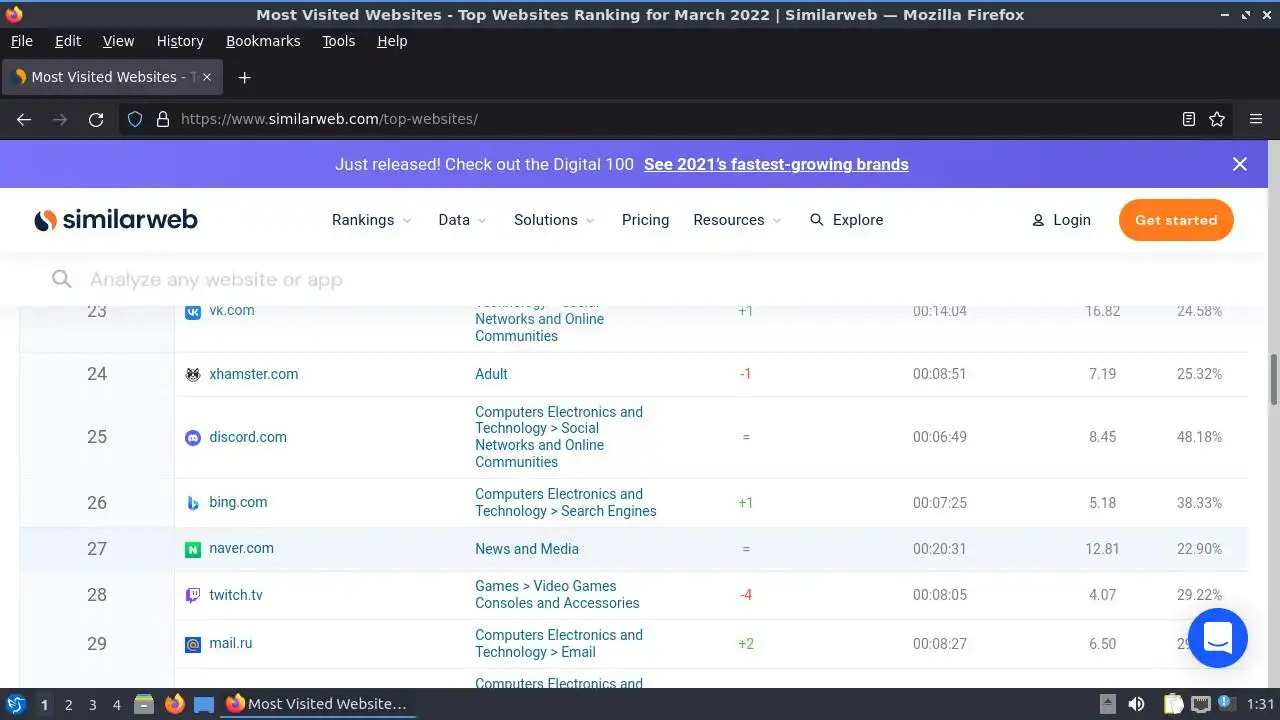
Task: Click the vk.com favicon icon
Action: point(193,311)
